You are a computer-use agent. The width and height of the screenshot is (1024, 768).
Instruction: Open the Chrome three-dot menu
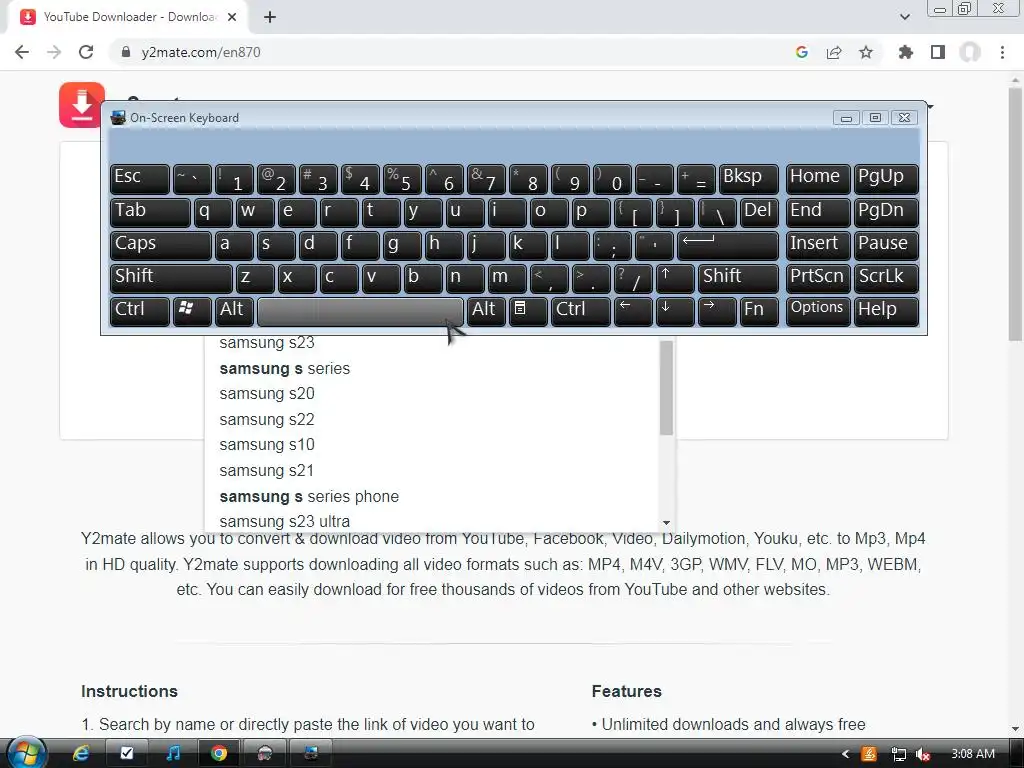pyautogui.click(x=1002, y=52)
